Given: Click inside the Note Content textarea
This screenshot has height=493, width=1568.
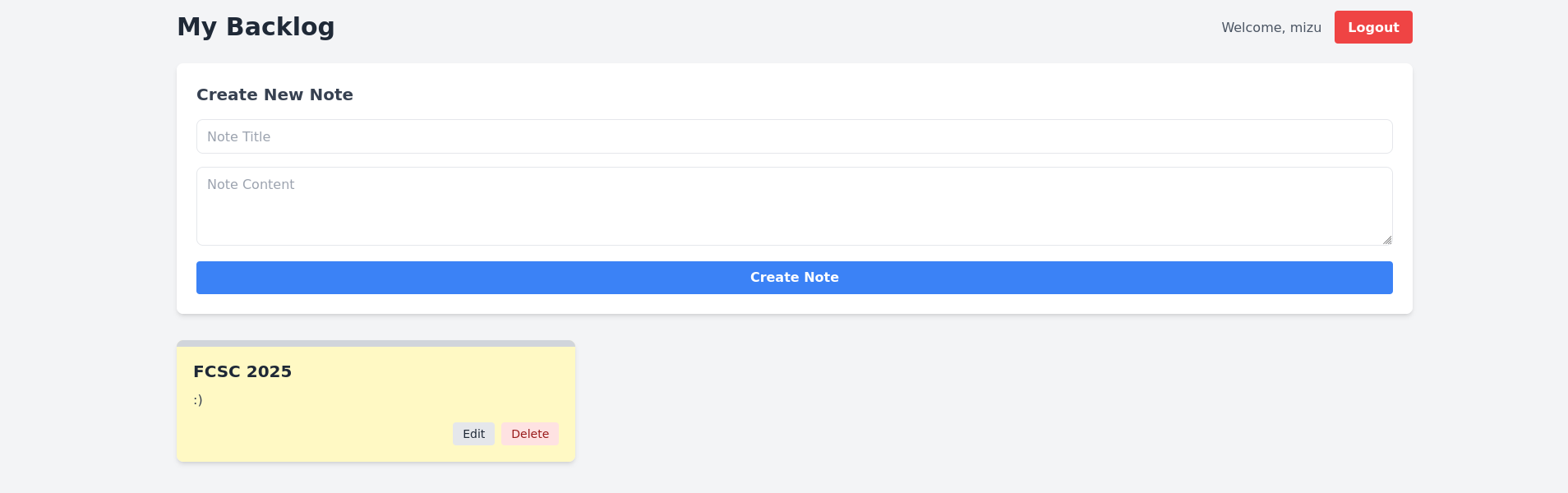Looking at the screenshot, I should (x=794, y=206).
